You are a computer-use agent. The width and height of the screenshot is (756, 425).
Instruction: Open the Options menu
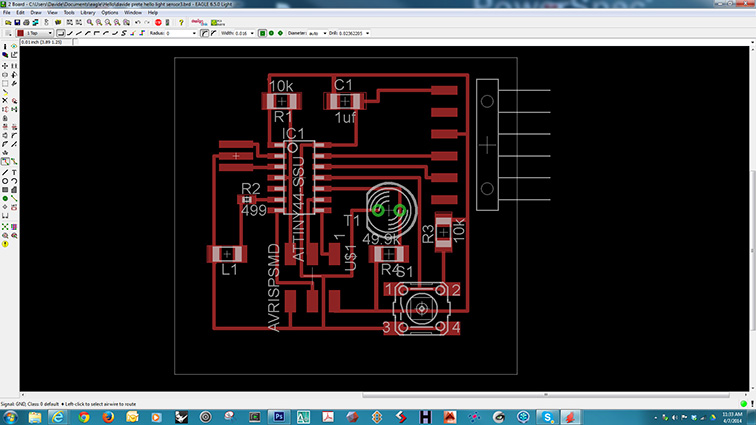[x=109, y=13]
